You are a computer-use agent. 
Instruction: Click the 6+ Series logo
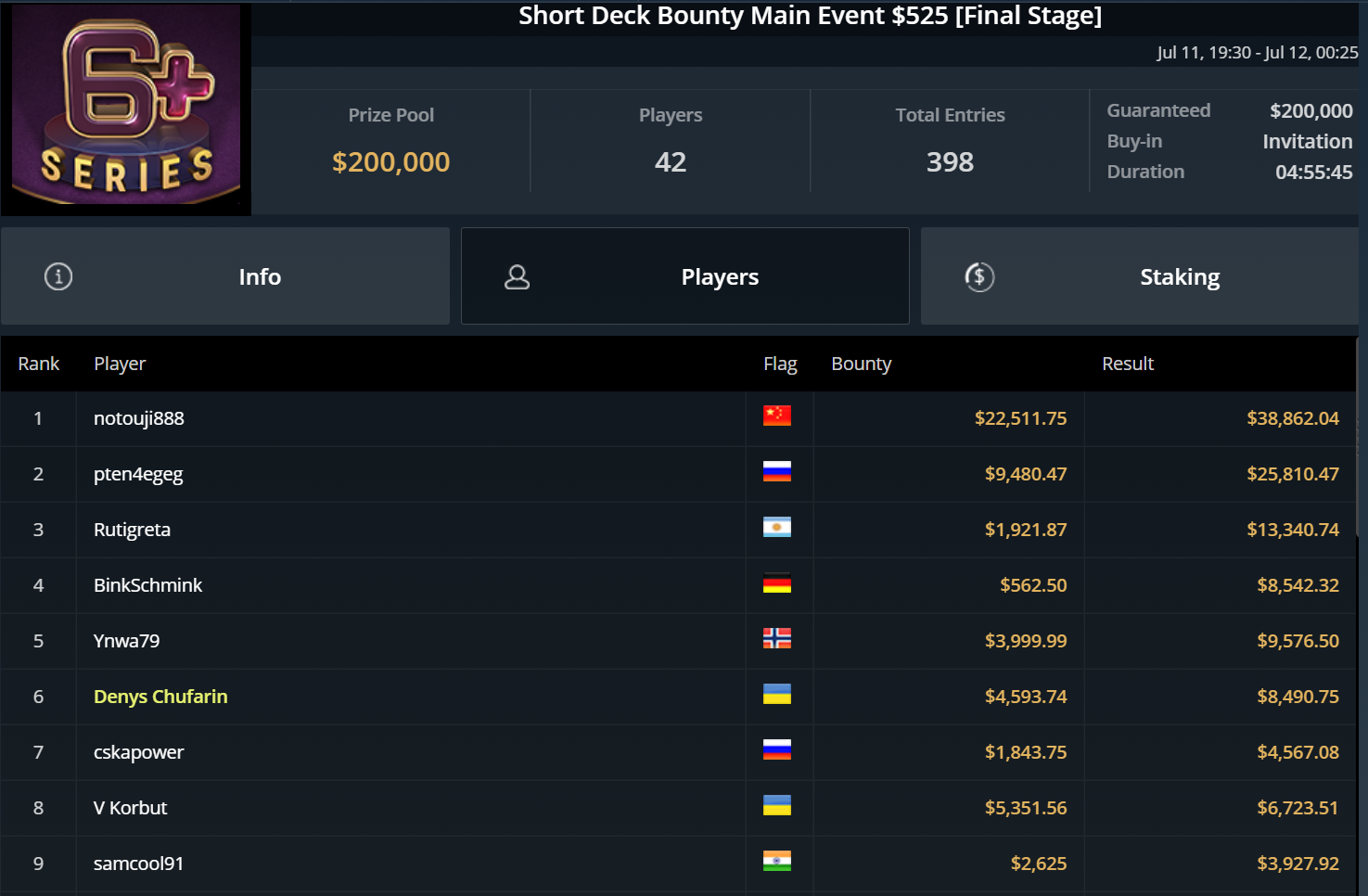click(x=126, y=109)
